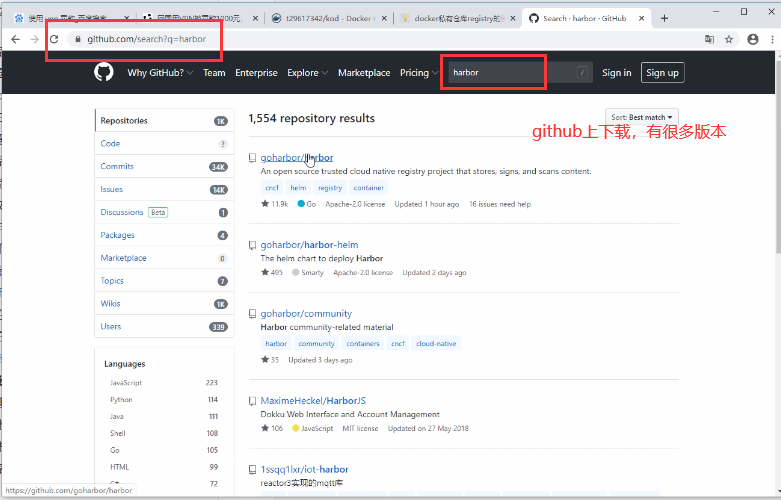781x500 pixels.
Task: Open MaximeHeckel/HarborJS repository link
Action: click(x=313, y=400)
